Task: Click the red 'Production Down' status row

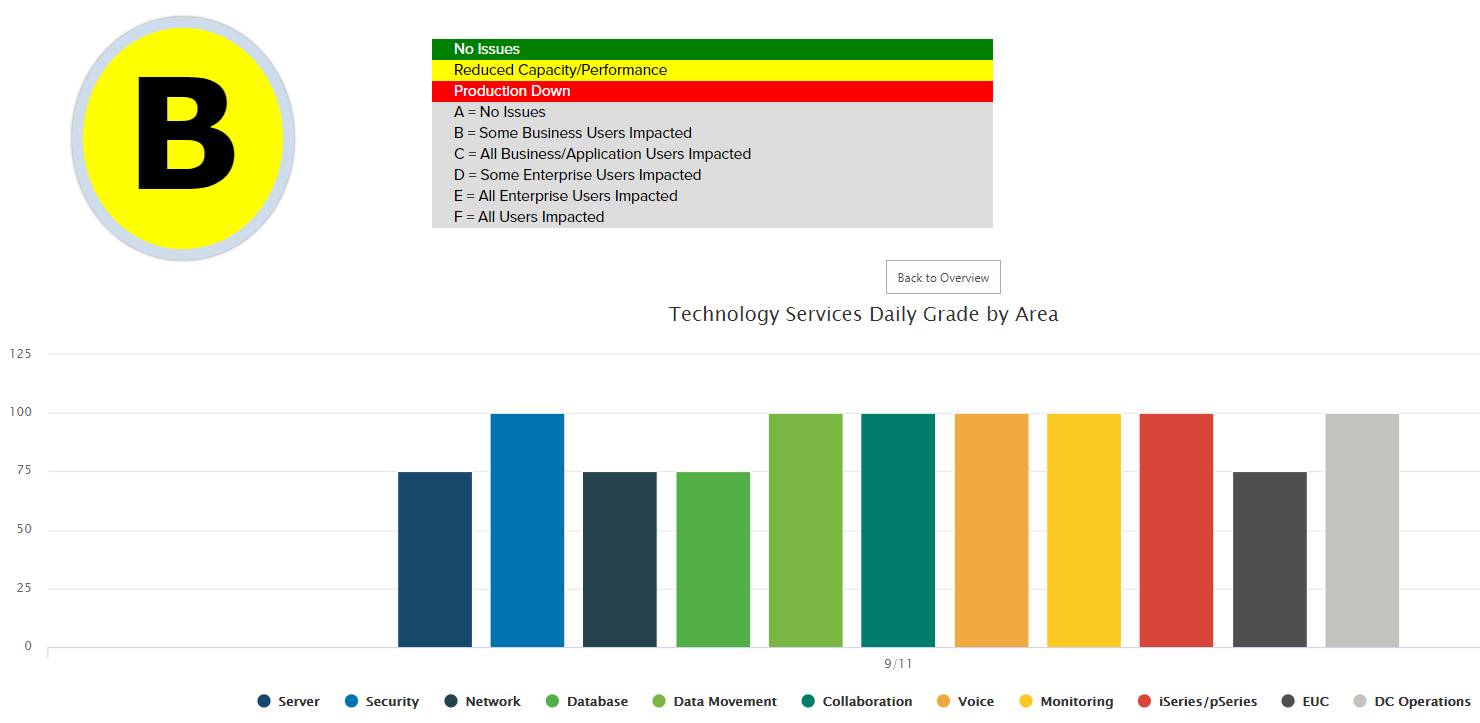Action: coord(712,90)
